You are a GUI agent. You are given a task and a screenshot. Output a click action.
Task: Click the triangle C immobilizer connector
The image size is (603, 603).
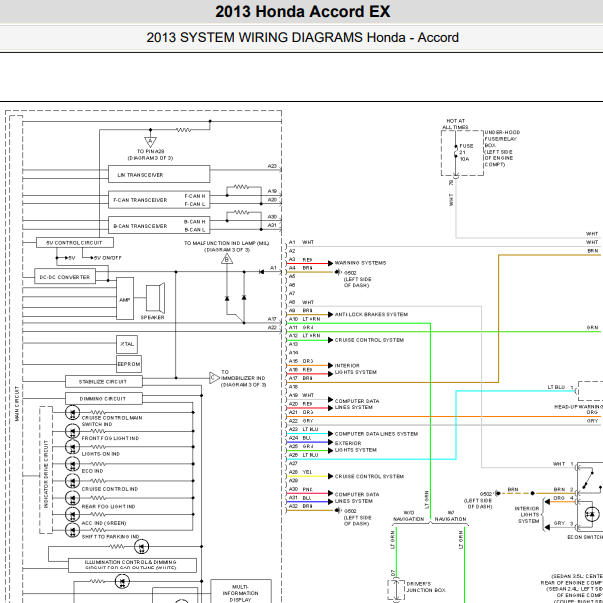[215, 378]
